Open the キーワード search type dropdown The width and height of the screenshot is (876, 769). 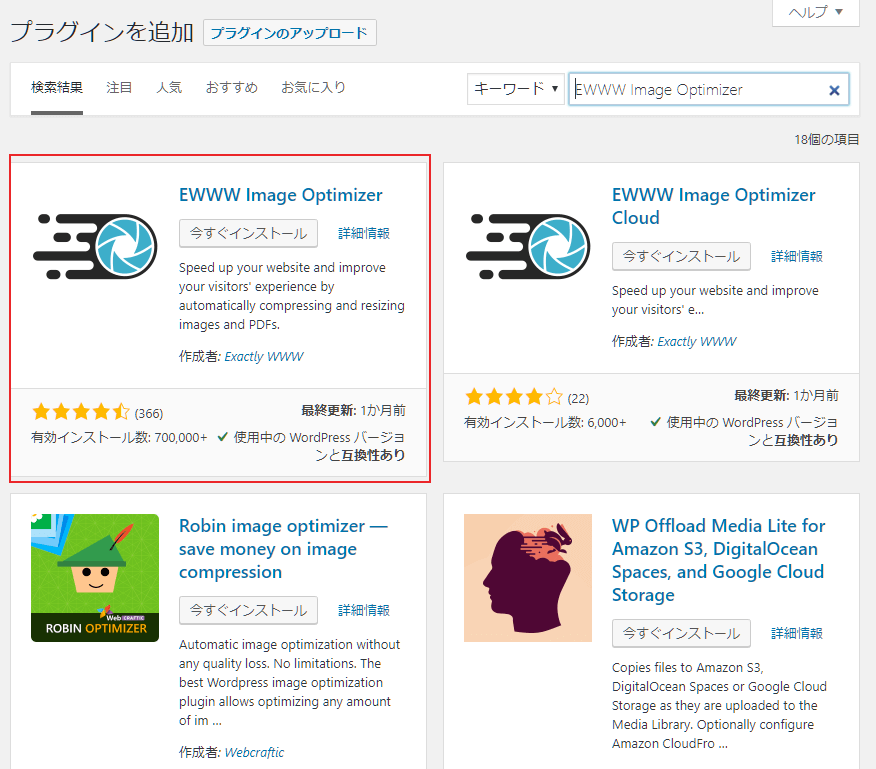coord(515,89)
